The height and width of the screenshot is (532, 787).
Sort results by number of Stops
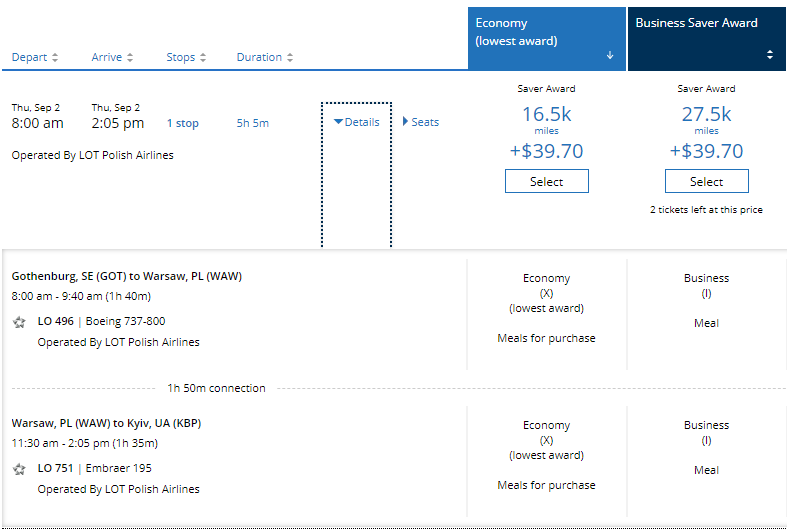click(187, 57)
